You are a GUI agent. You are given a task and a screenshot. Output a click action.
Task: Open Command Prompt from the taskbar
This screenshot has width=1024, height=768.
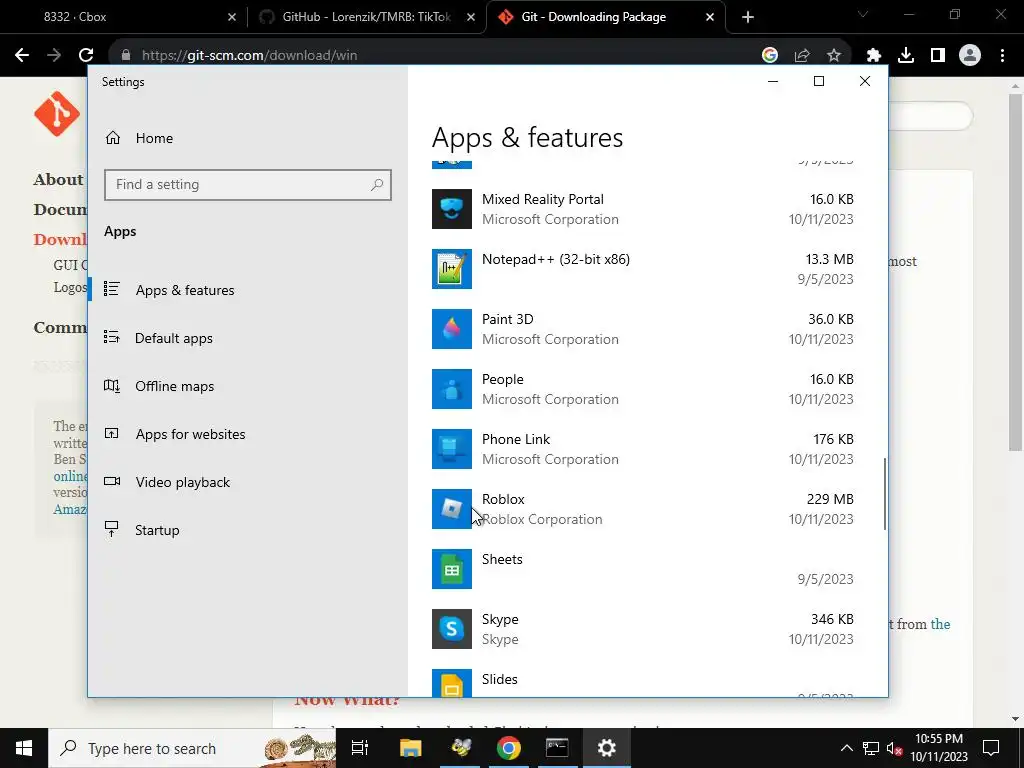tap(557, 748)
